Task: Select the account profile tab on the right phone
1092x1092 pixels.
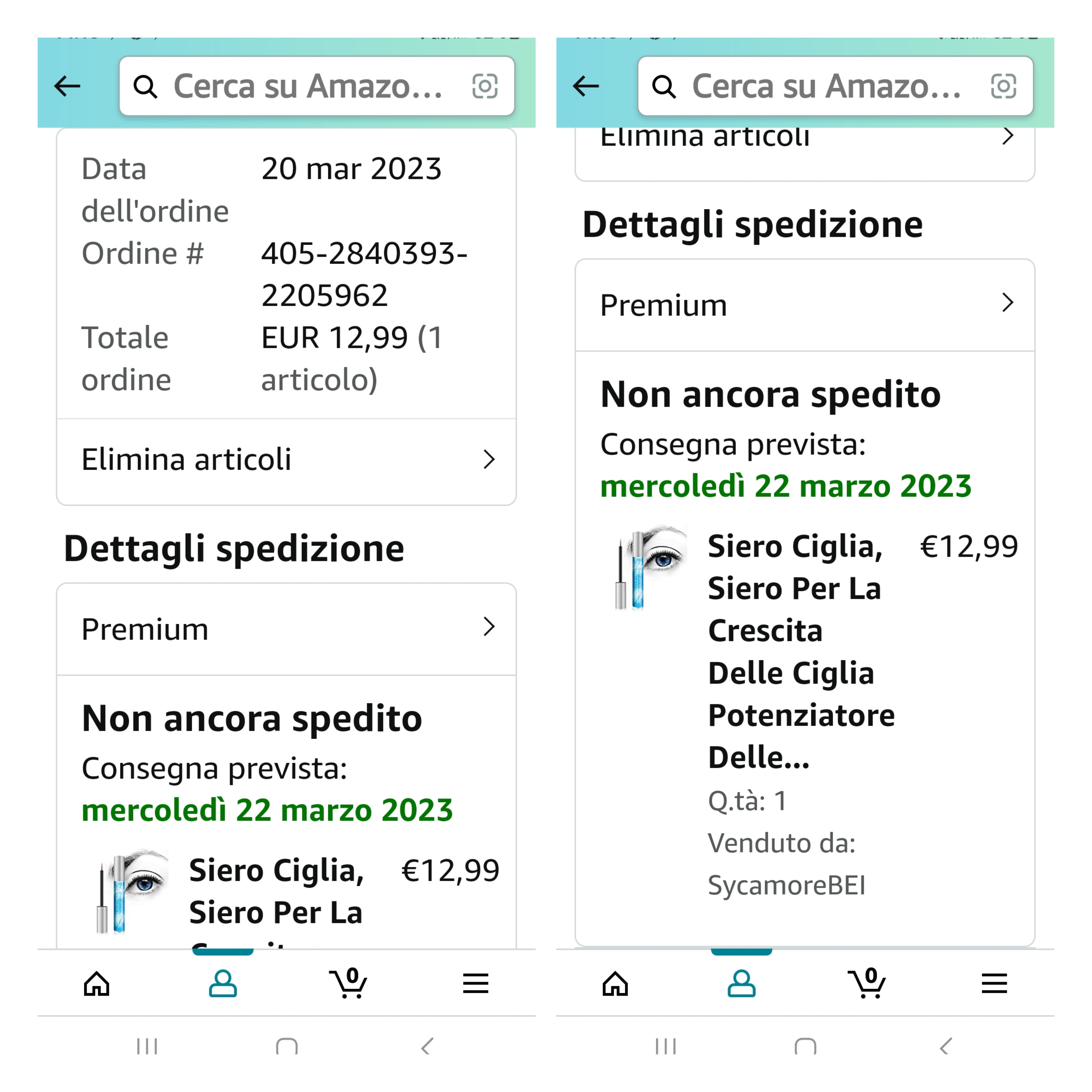Action: (741, 983)
